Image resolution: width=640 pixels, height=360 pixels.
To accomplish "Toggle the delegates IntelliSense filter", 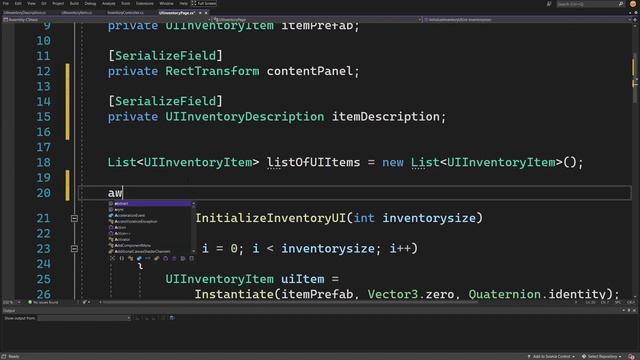I will point(165,258).
